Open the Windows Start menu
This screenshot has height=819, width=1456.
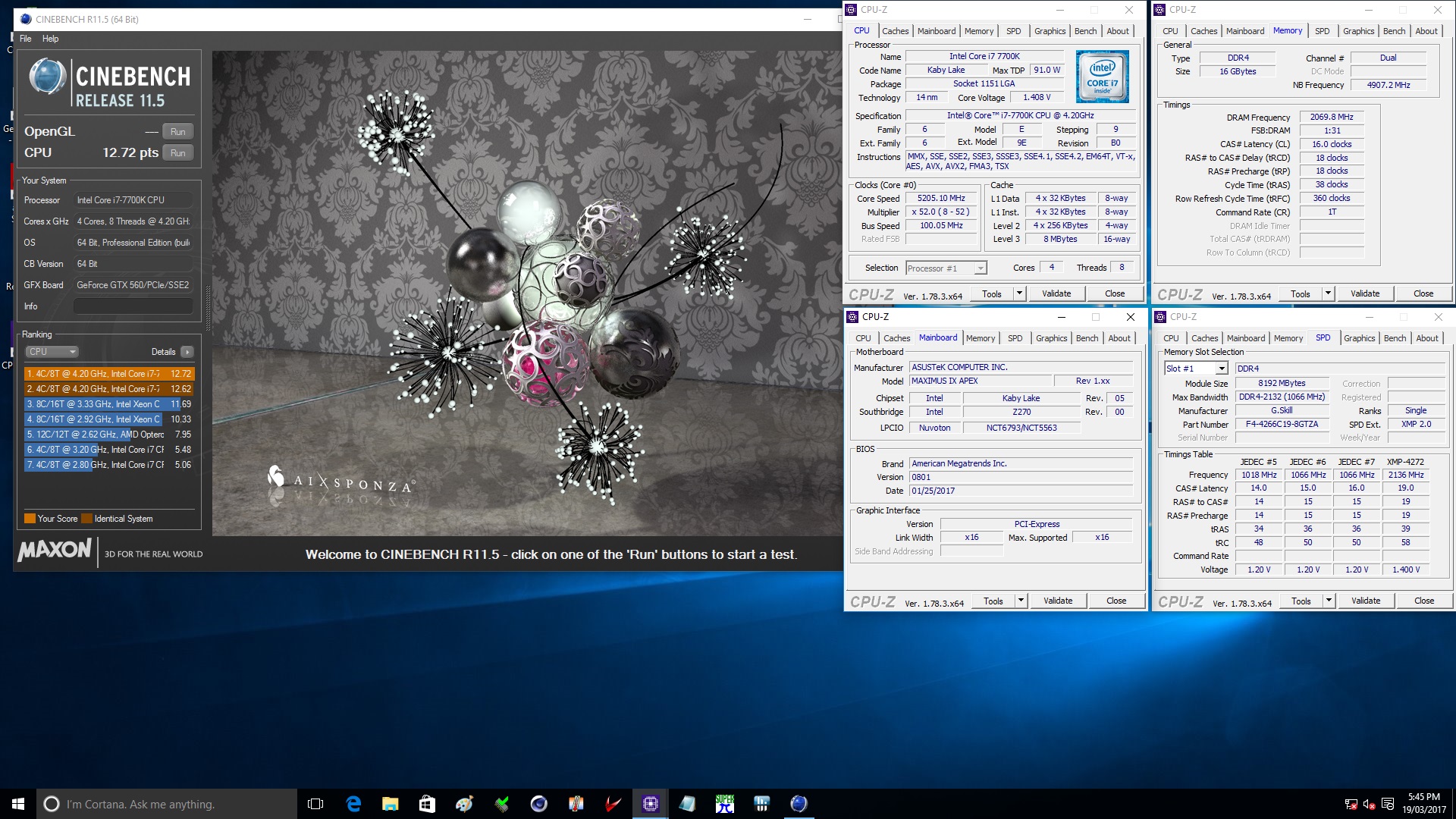point(18,804)
